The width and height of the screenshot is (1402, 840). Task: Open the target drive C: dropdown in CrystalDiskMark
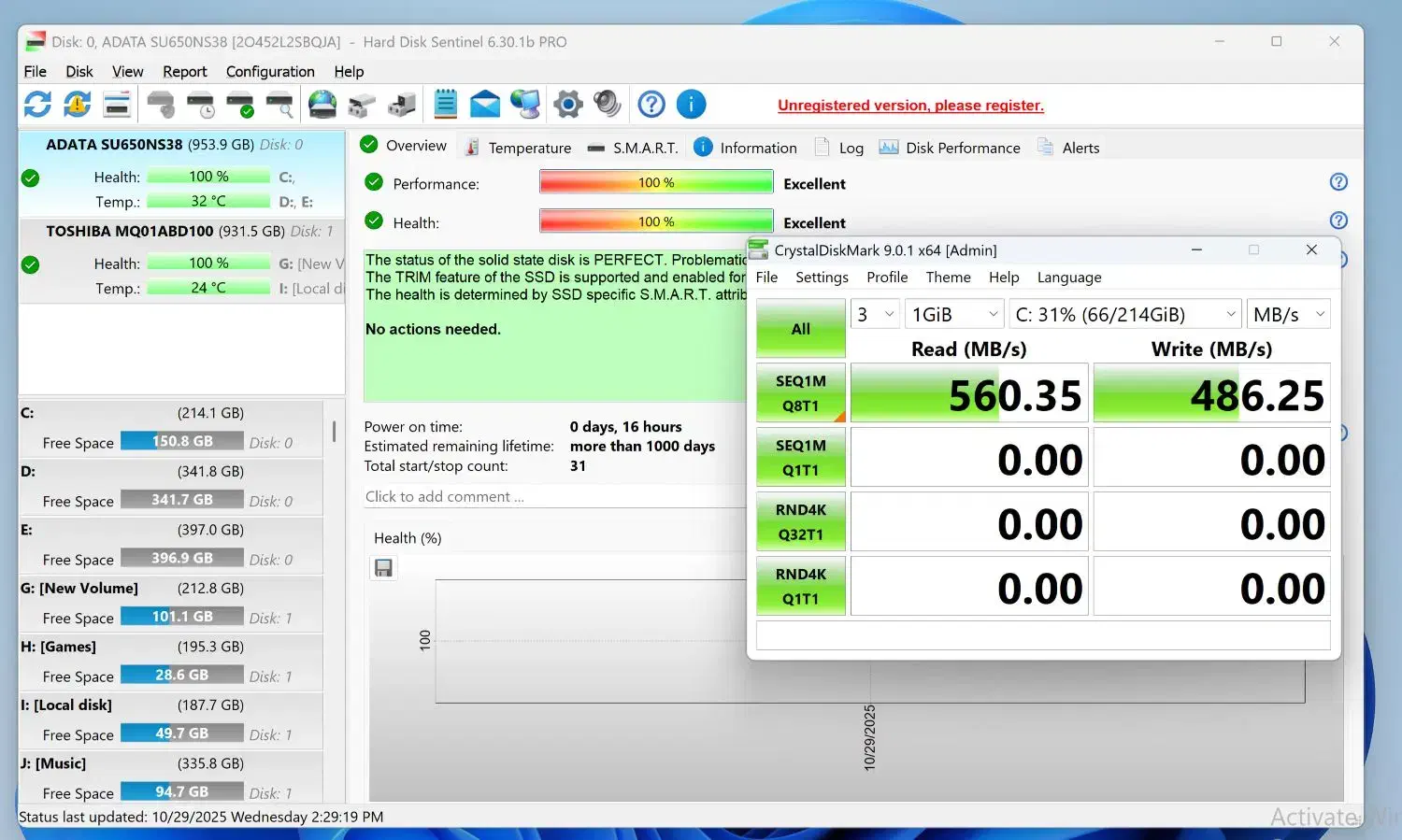pos(1124,314)
